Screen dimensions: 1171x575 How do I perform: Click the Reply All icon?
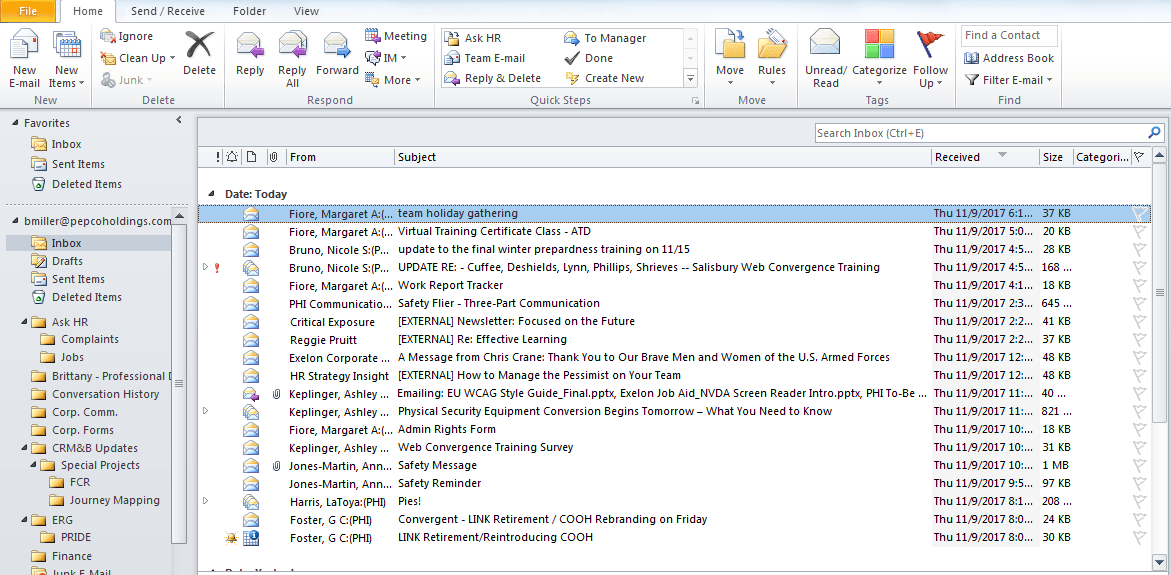click(293, 46)
